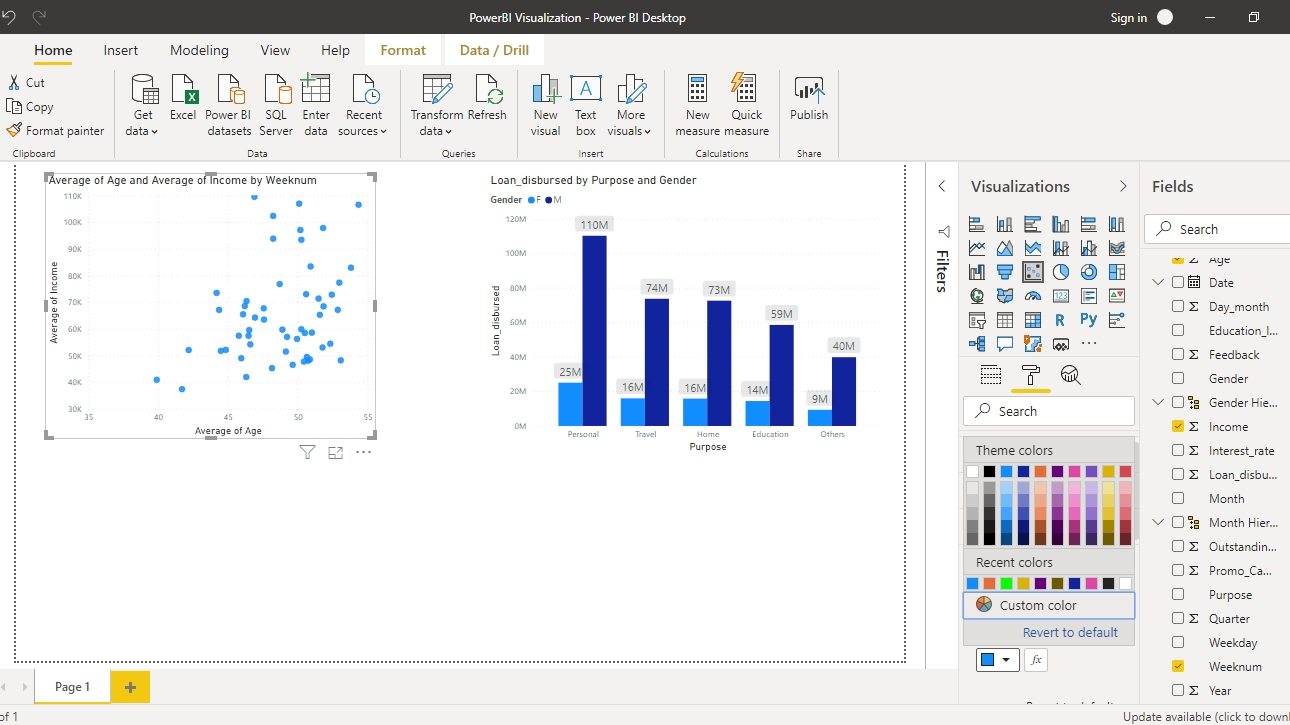Click Revert to default link
The height and width of the screenshot is (725, 1290).
(x=1069, y=632)
